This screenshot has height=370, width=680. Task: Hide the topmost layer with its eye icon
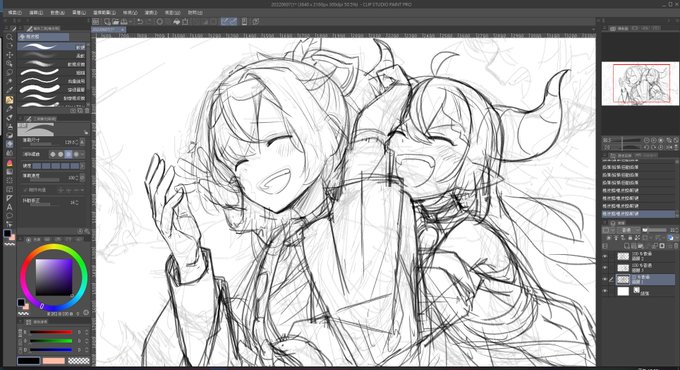click(x=605, y=256)
